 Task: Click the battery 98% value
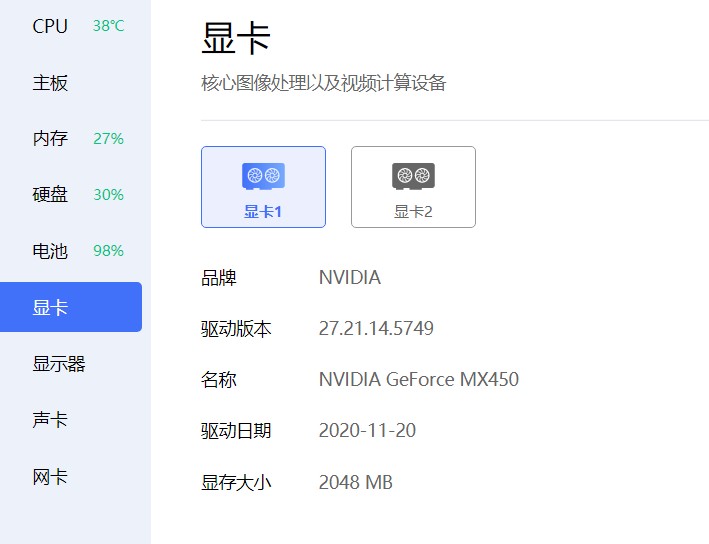[x=108, y=251]
